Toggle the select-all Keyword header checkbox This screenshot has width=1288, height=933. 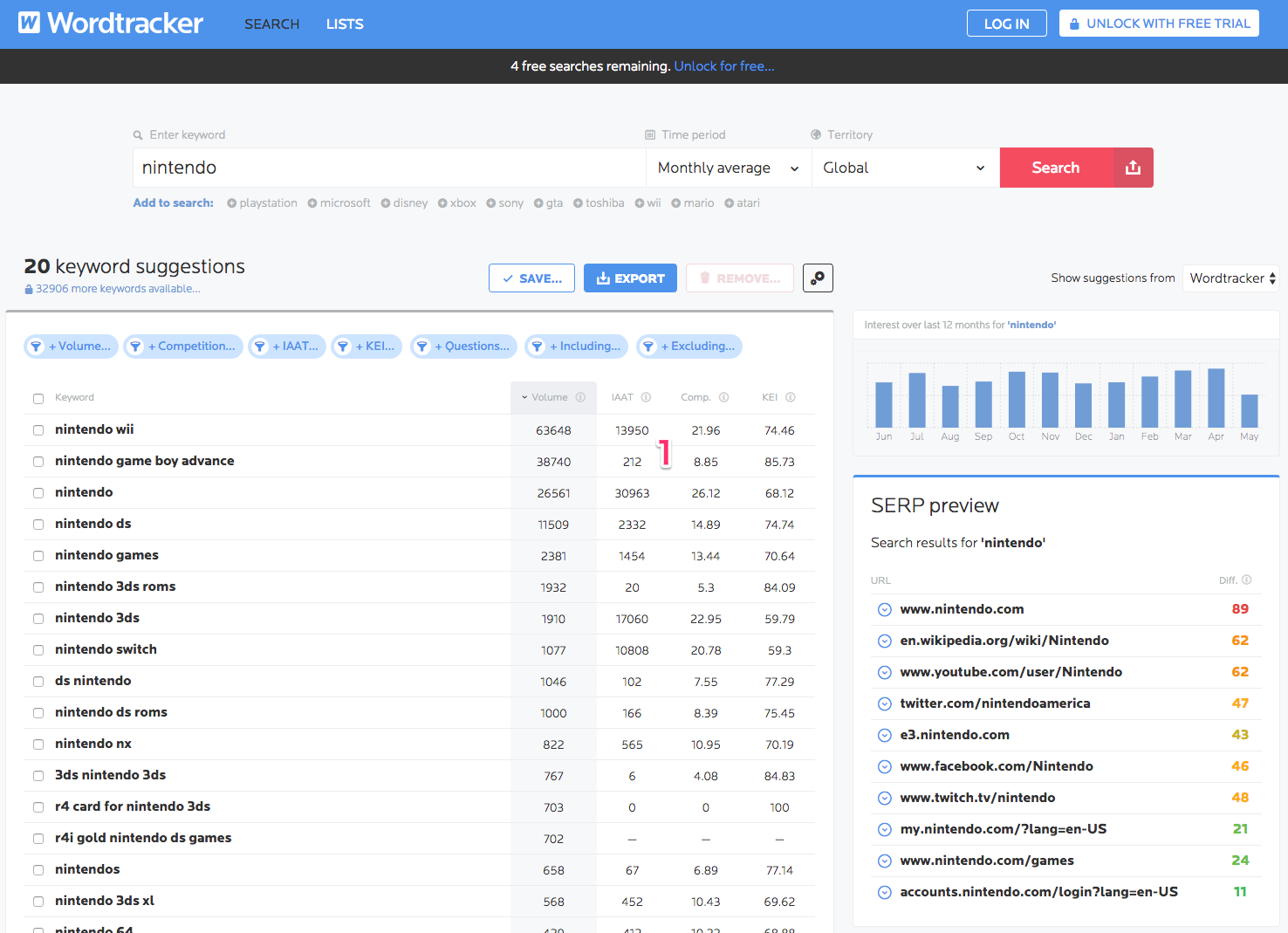(38, 399)
